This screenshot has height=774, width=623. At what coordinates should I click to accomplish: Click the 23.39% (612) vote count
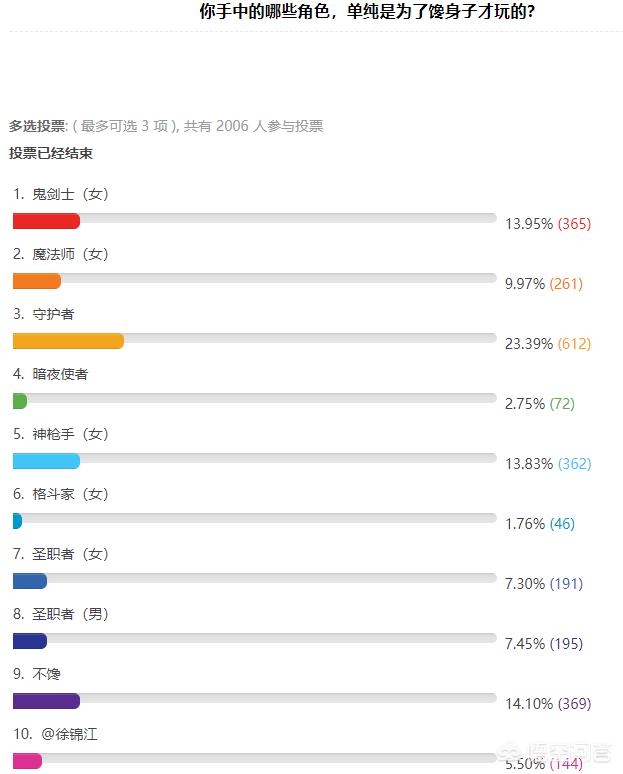pyautogui.click(x=547, y=344)
